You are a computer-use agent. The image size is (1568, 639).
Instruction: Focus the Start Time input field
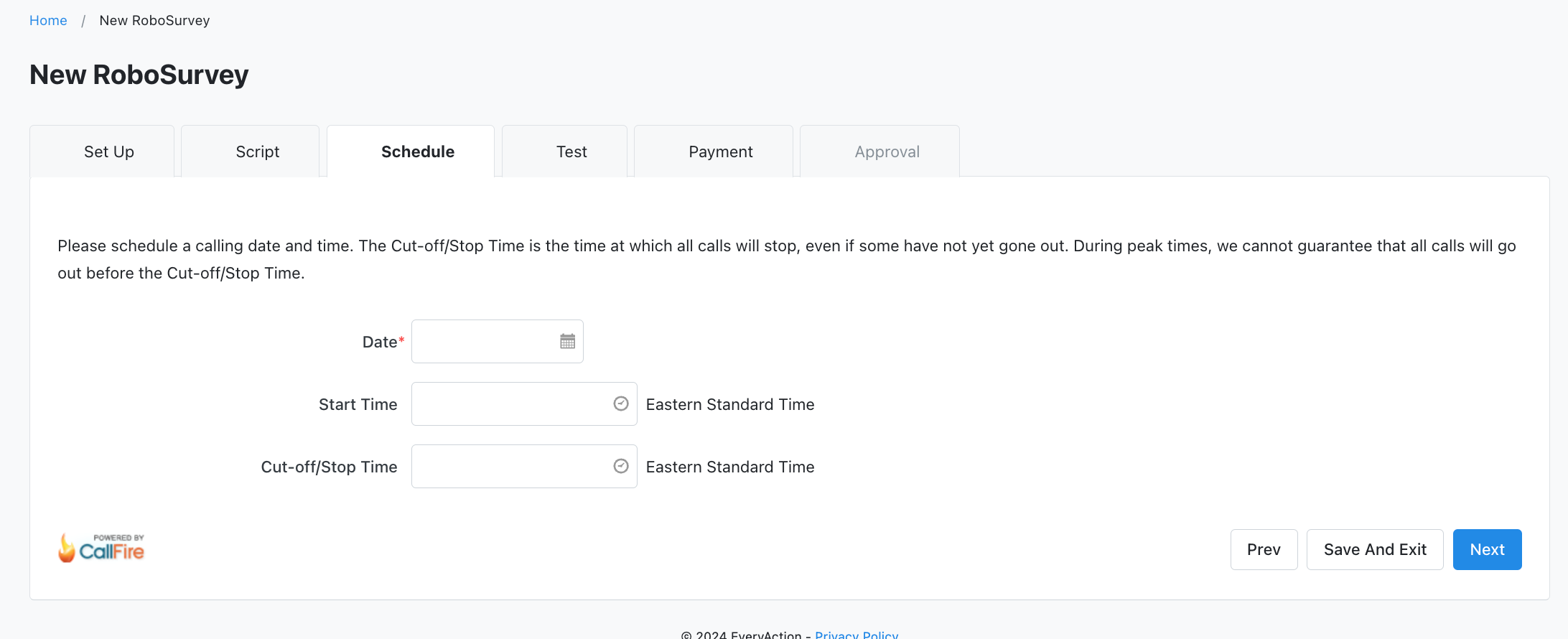pyautogui.click(x=524, y=404)
